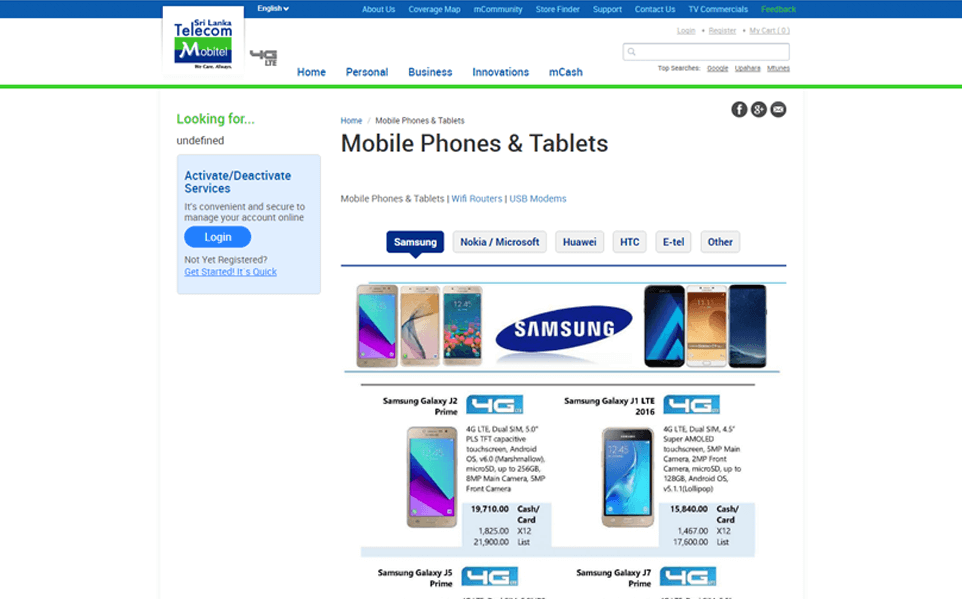Viewport: 962px width, 599px height.
Task: Switch to the Huawei brand tab
Action: click(579, 242)
